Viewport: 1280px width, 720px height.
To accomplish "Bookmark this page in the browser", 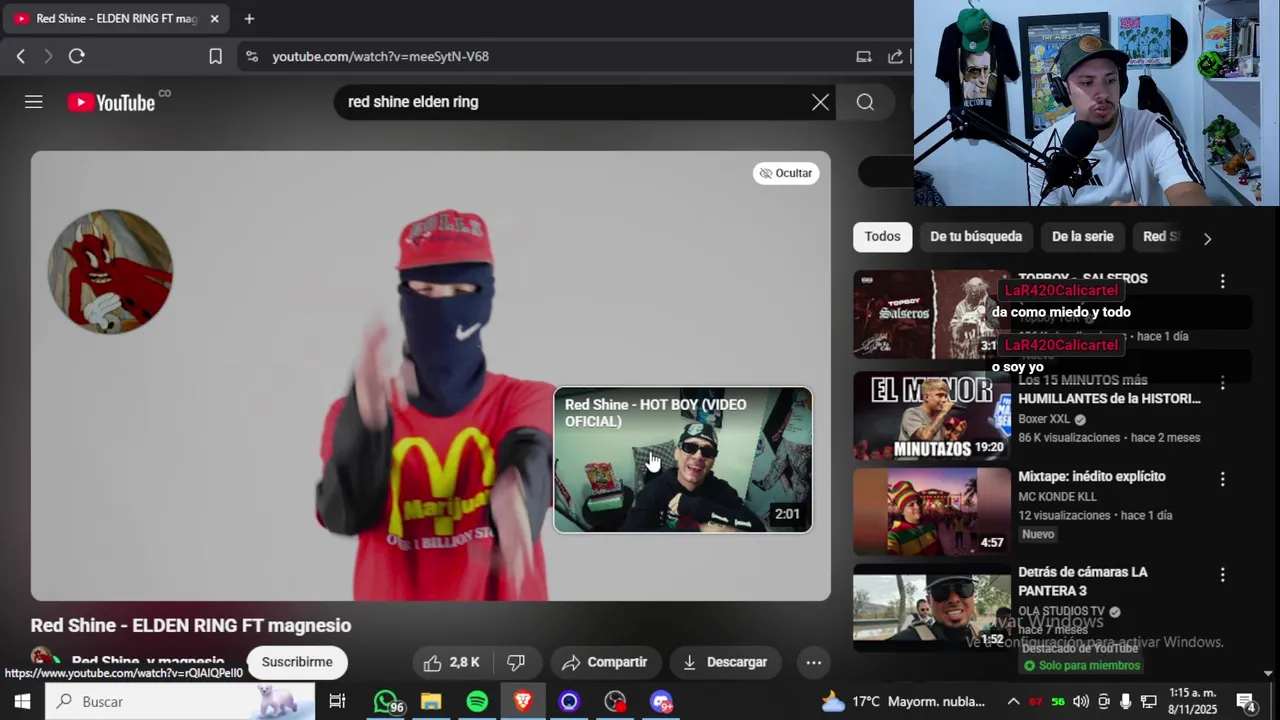I will pyautogui.click(x=215, y=56).
